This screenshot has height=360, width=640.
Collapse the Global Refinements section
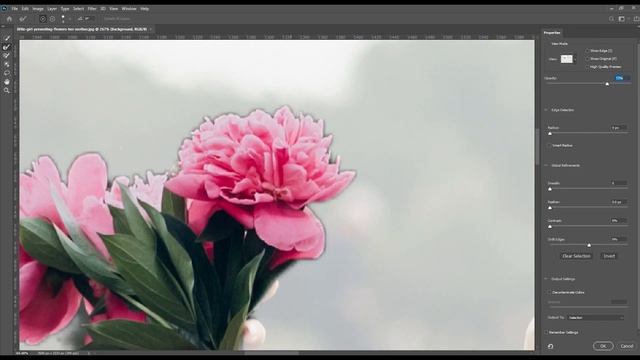[x=546, y=165]
